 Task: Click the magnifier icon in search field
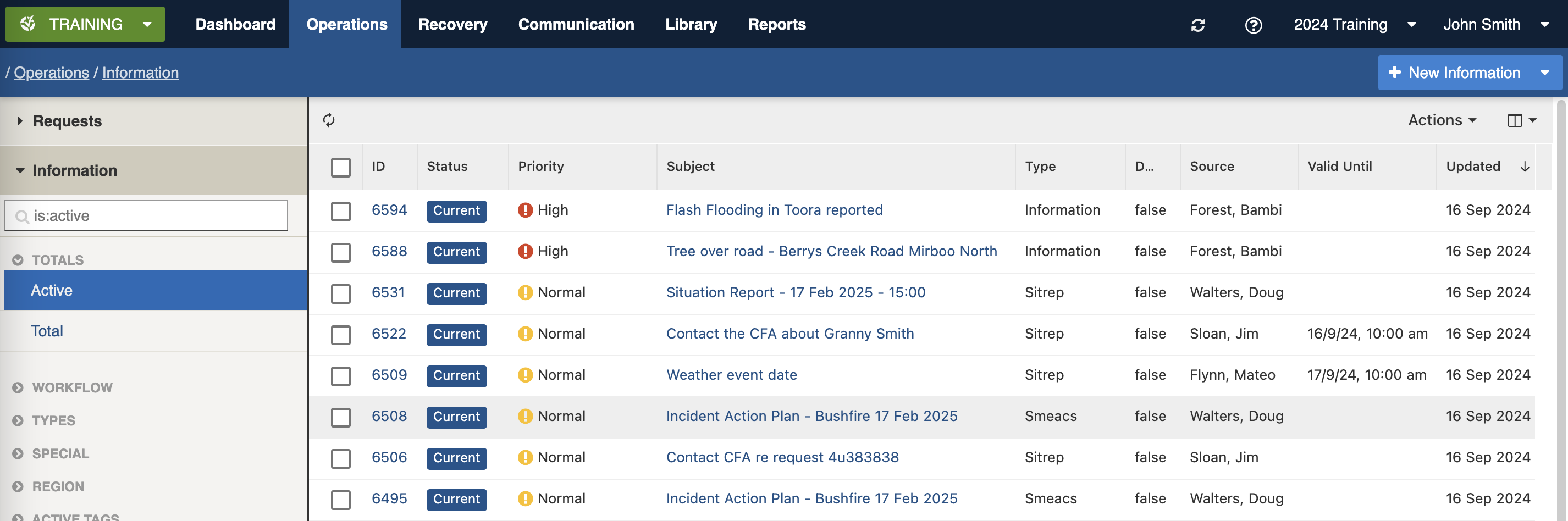[x=22, y=216]
